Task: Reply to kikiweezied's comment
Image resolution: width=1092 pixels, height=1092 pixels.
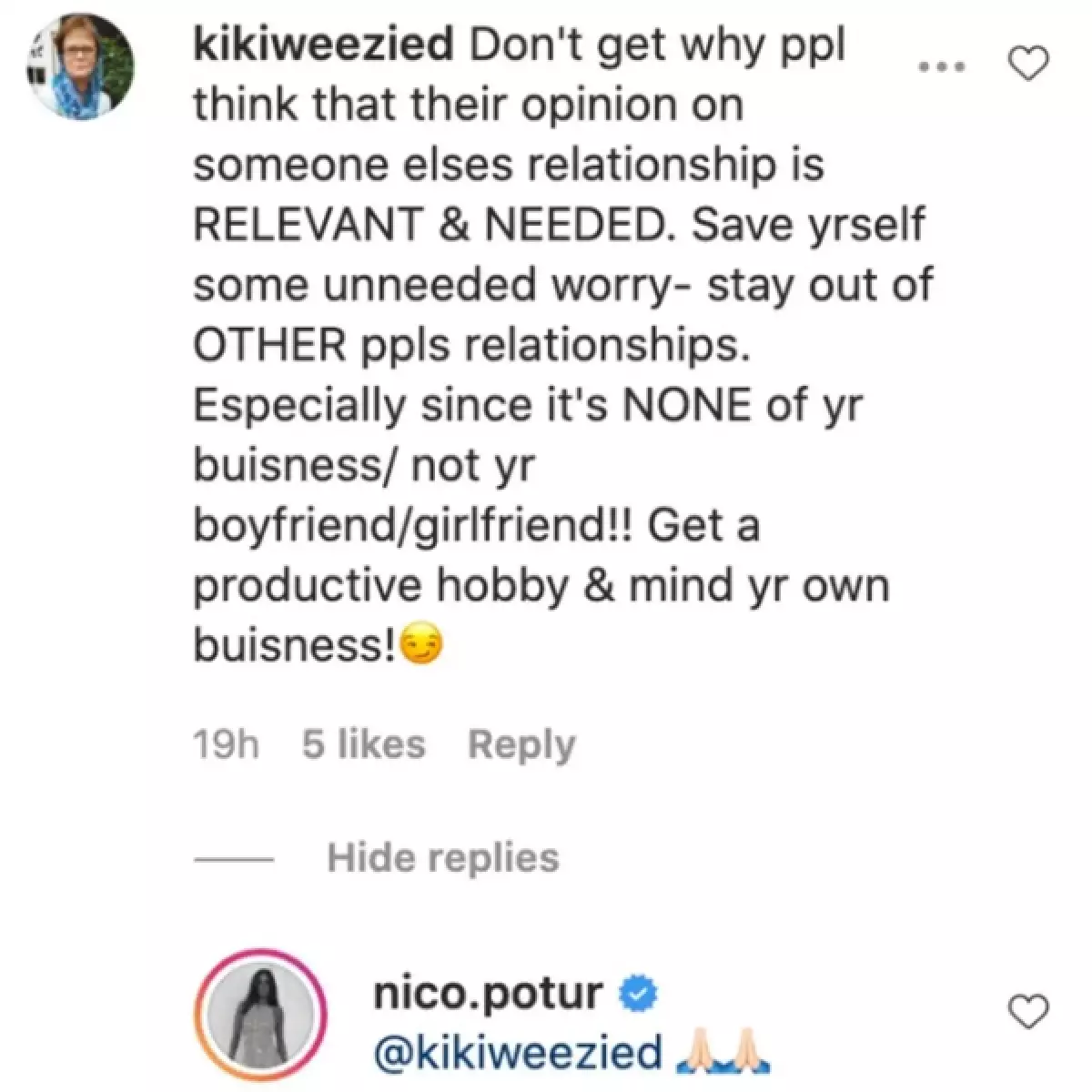Action: [x=521, y=743]
